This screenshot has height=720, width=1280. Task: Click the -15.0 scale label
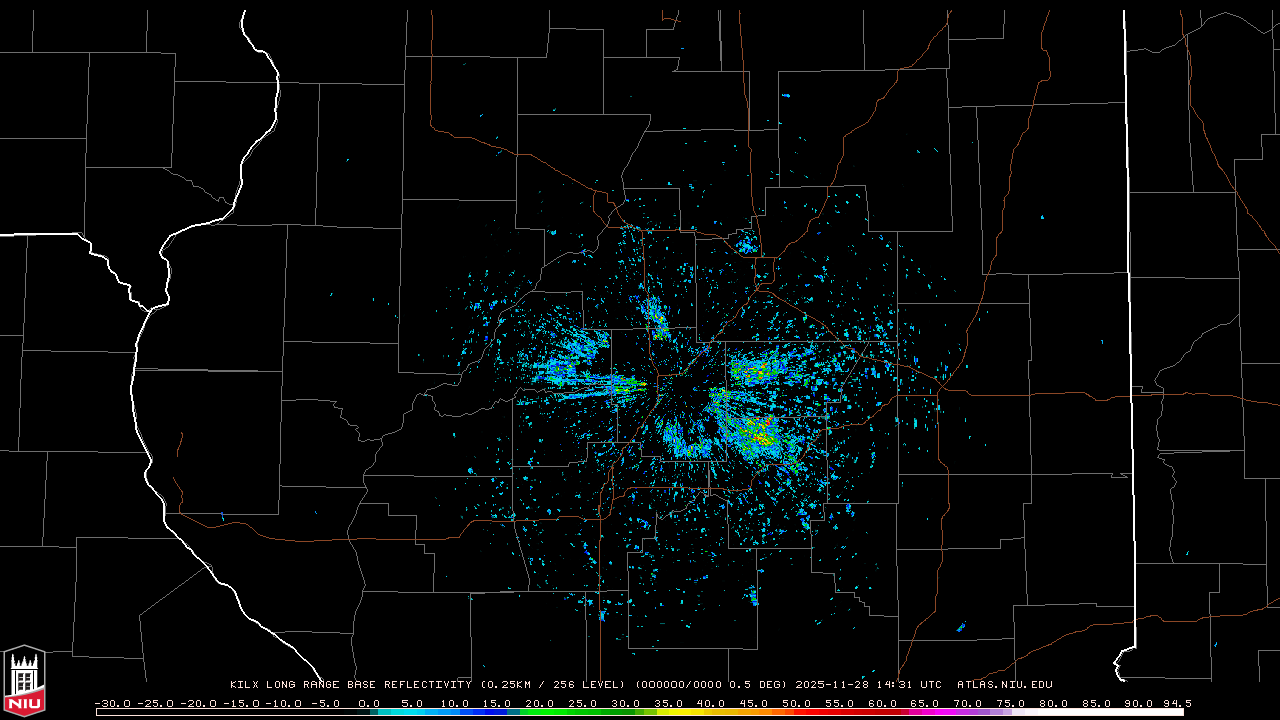tap(242, 703)
